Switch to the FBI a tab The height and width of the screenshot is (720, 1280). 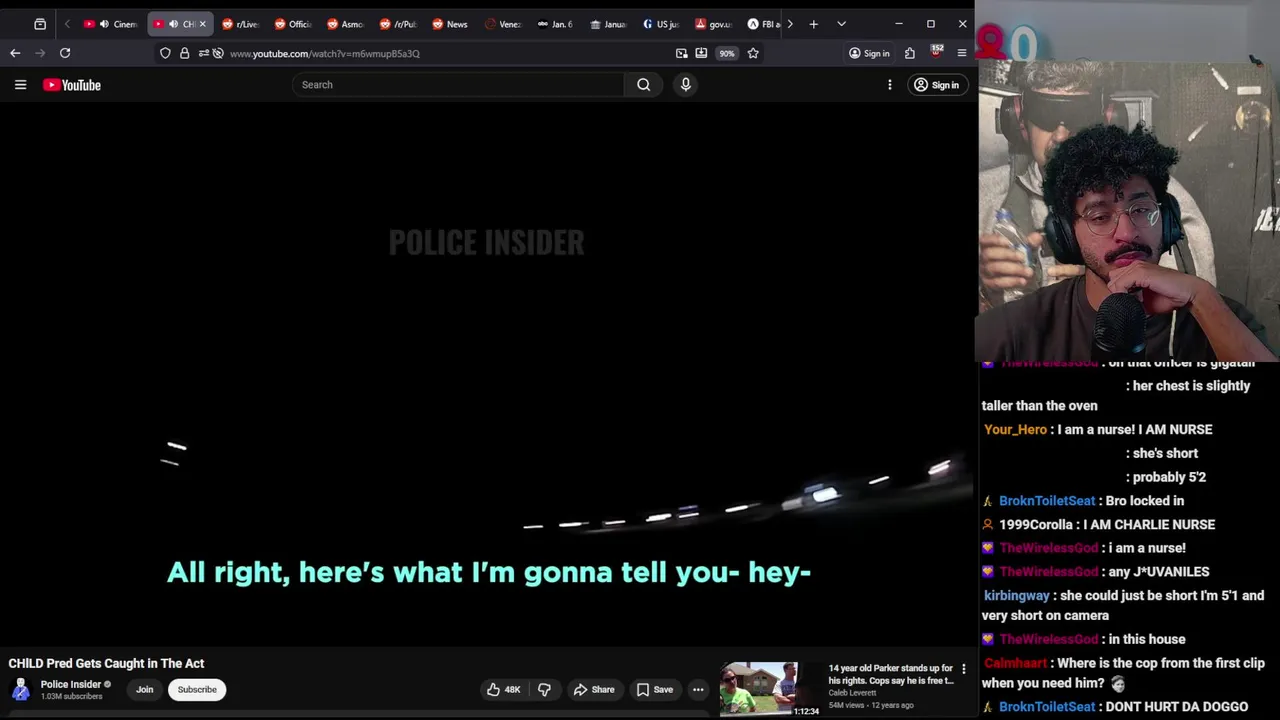tap(764, 24)
